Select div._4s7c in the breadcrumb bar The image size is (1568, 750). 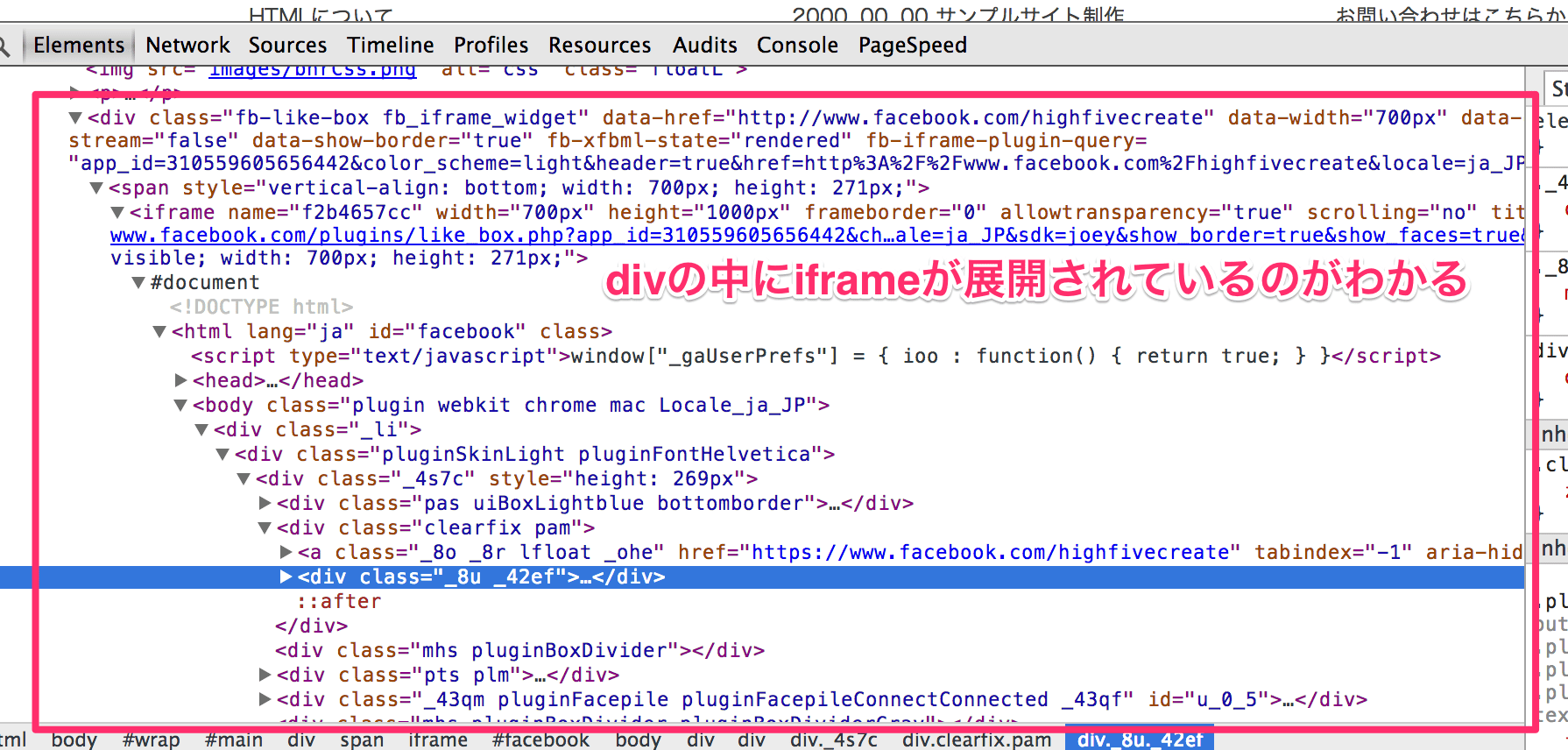click(834, 739)
